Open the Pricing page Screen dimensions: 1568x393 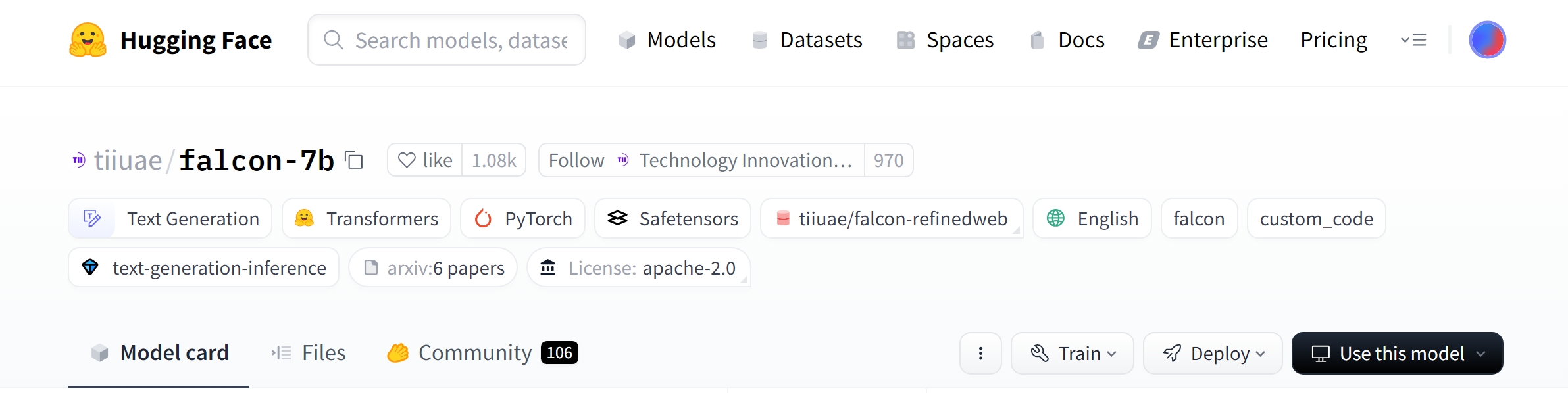pyautogui.click(x=1333, y=39)
